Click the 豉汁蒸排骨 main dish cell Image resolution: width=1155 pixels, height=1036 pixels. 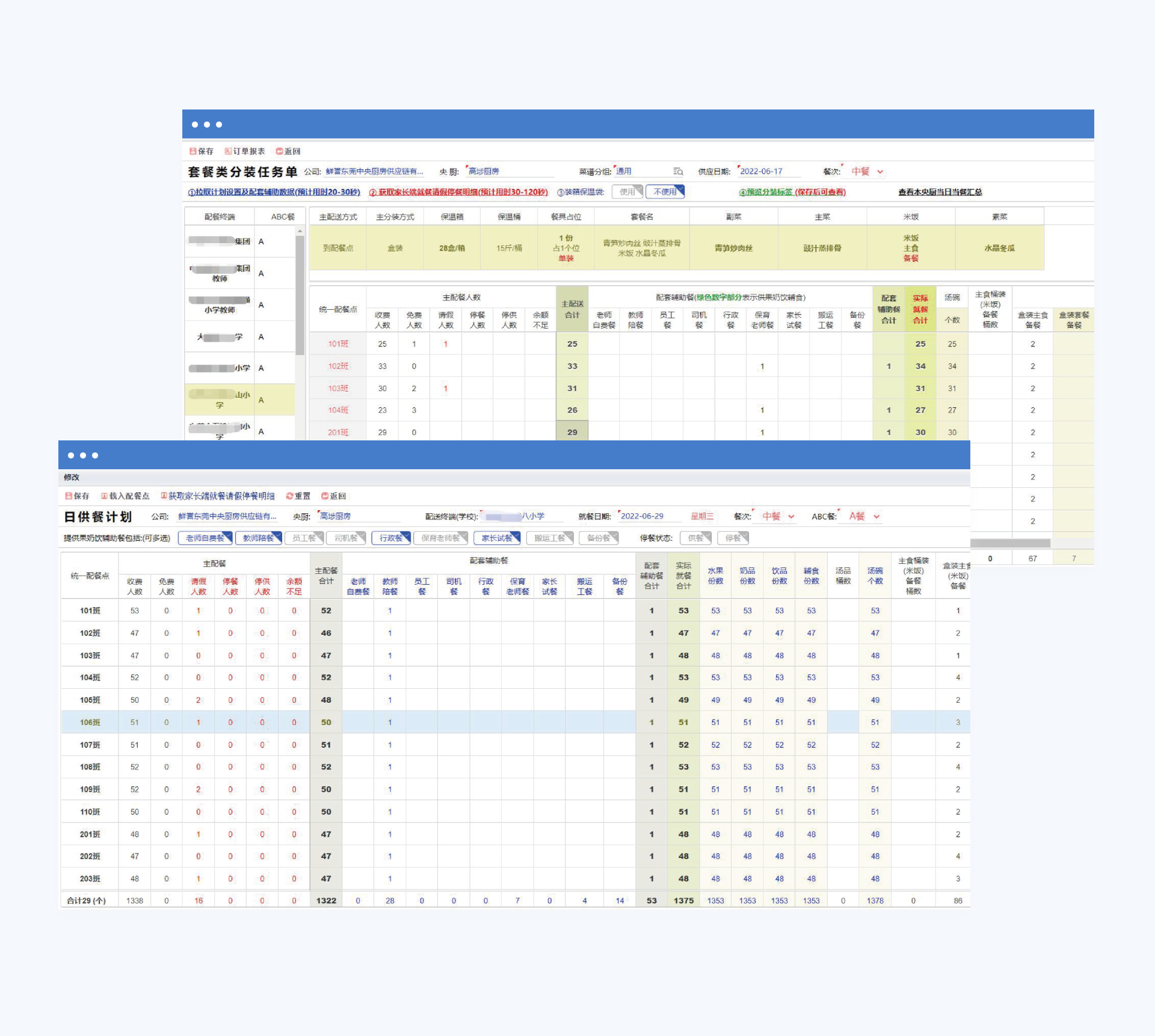[x=822, y=248]
